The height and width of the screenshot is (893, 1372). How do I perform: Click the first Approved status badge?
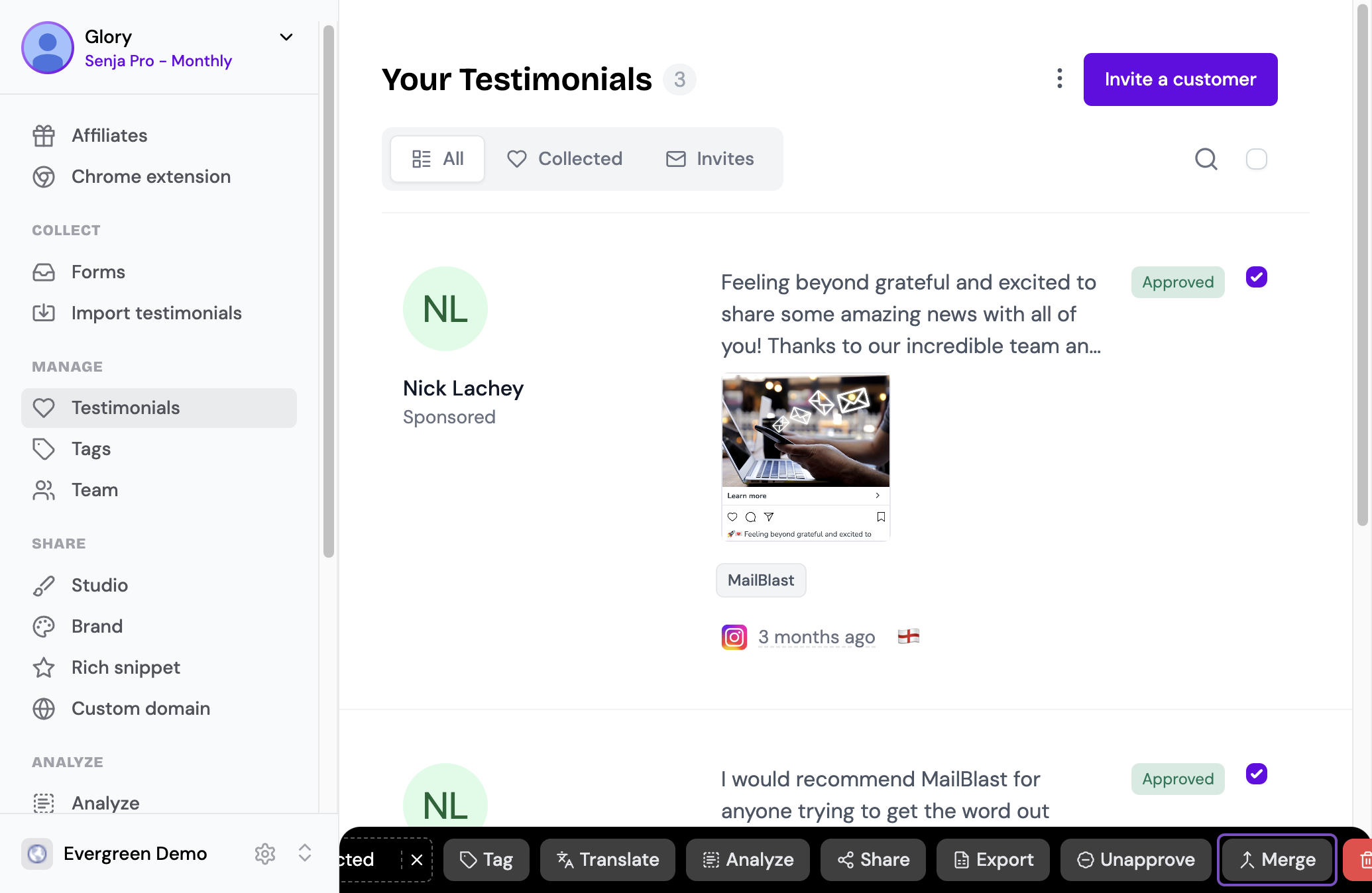coord(1178,282)
